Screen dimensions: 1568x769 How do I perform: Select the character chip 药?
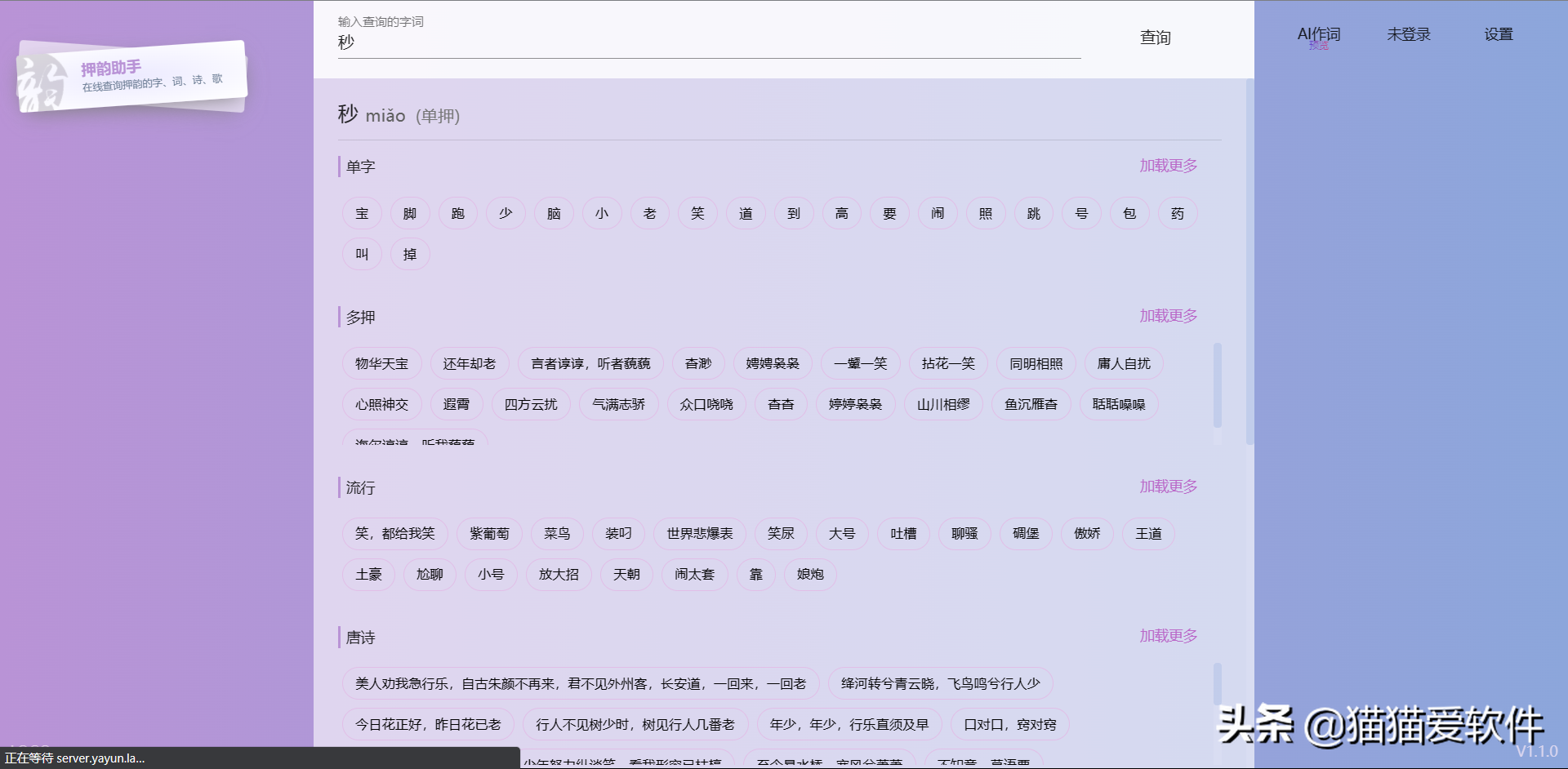(1178, 214)
